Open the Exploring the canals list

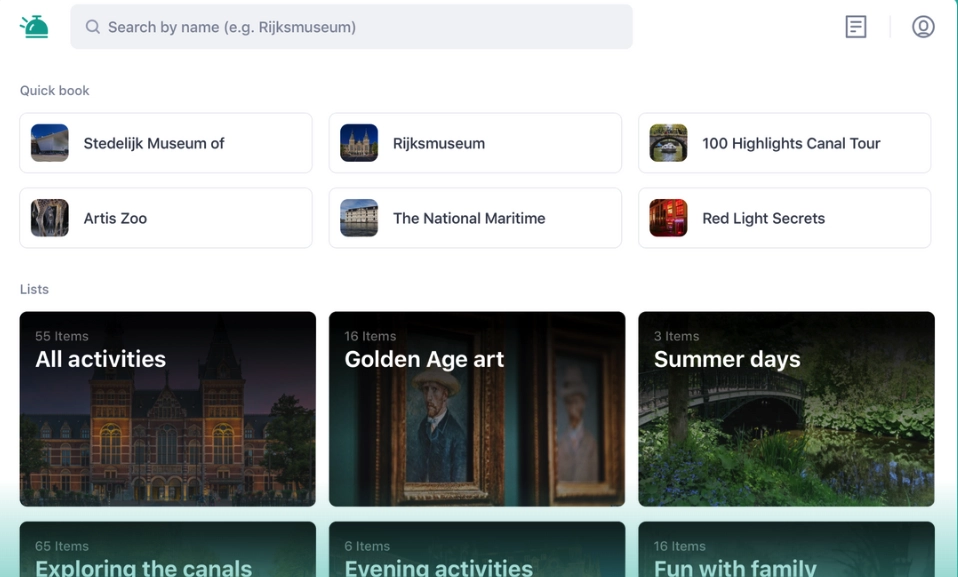pyautogui.click(x=167, y=549)
